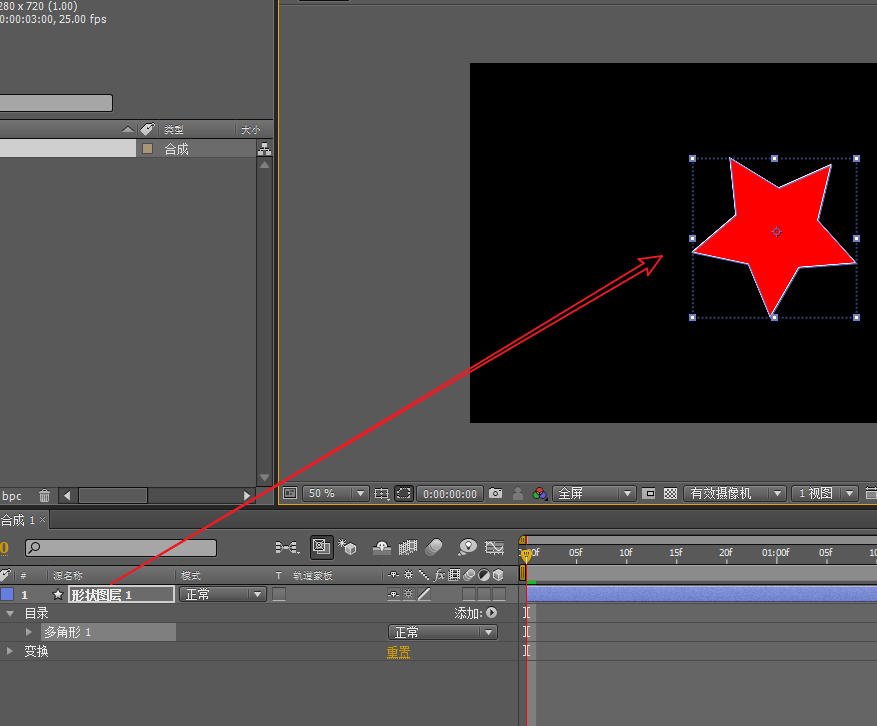Delete selected item with trash icon

[44, 496]
